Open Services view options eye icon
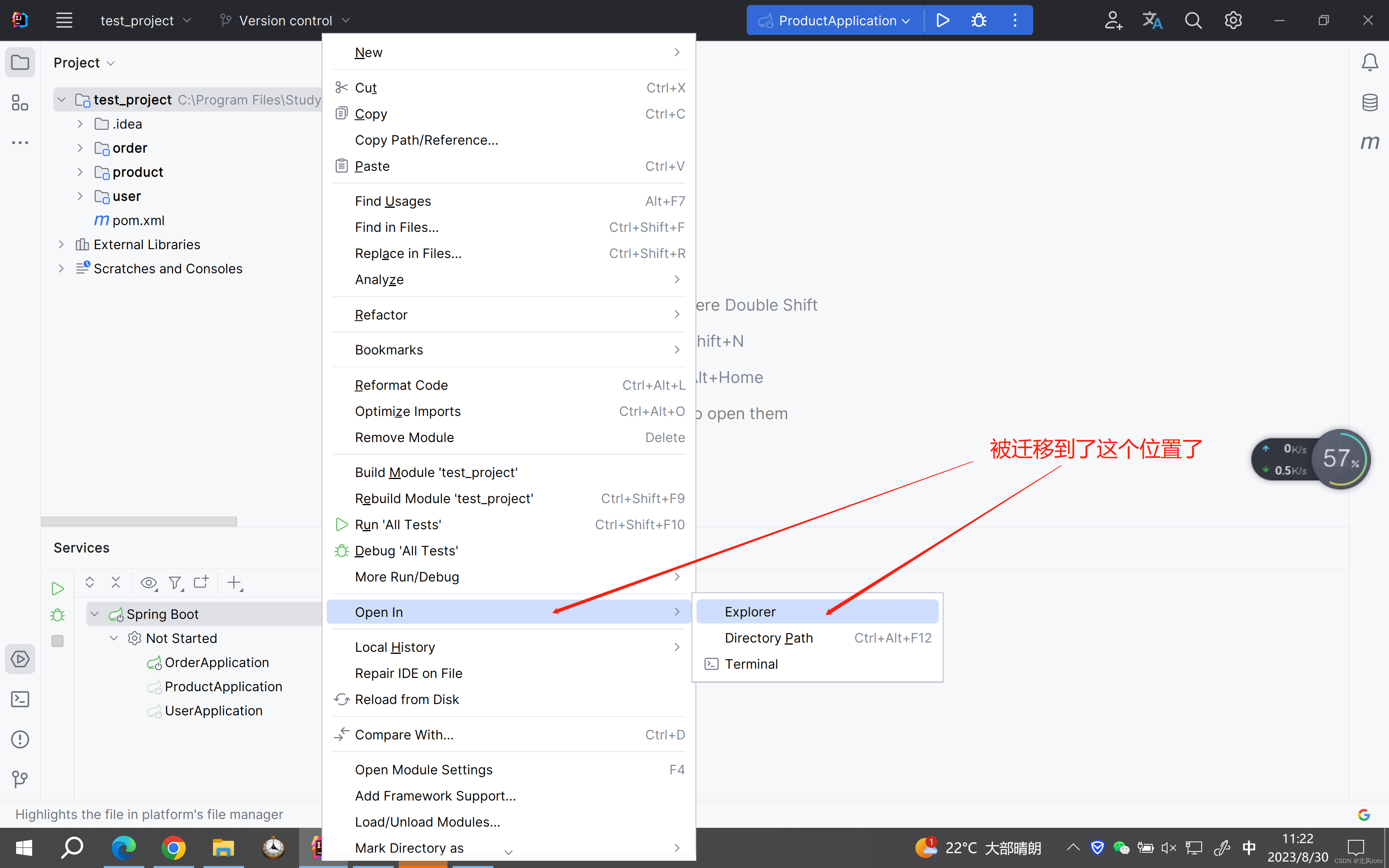 pos(149,583)
